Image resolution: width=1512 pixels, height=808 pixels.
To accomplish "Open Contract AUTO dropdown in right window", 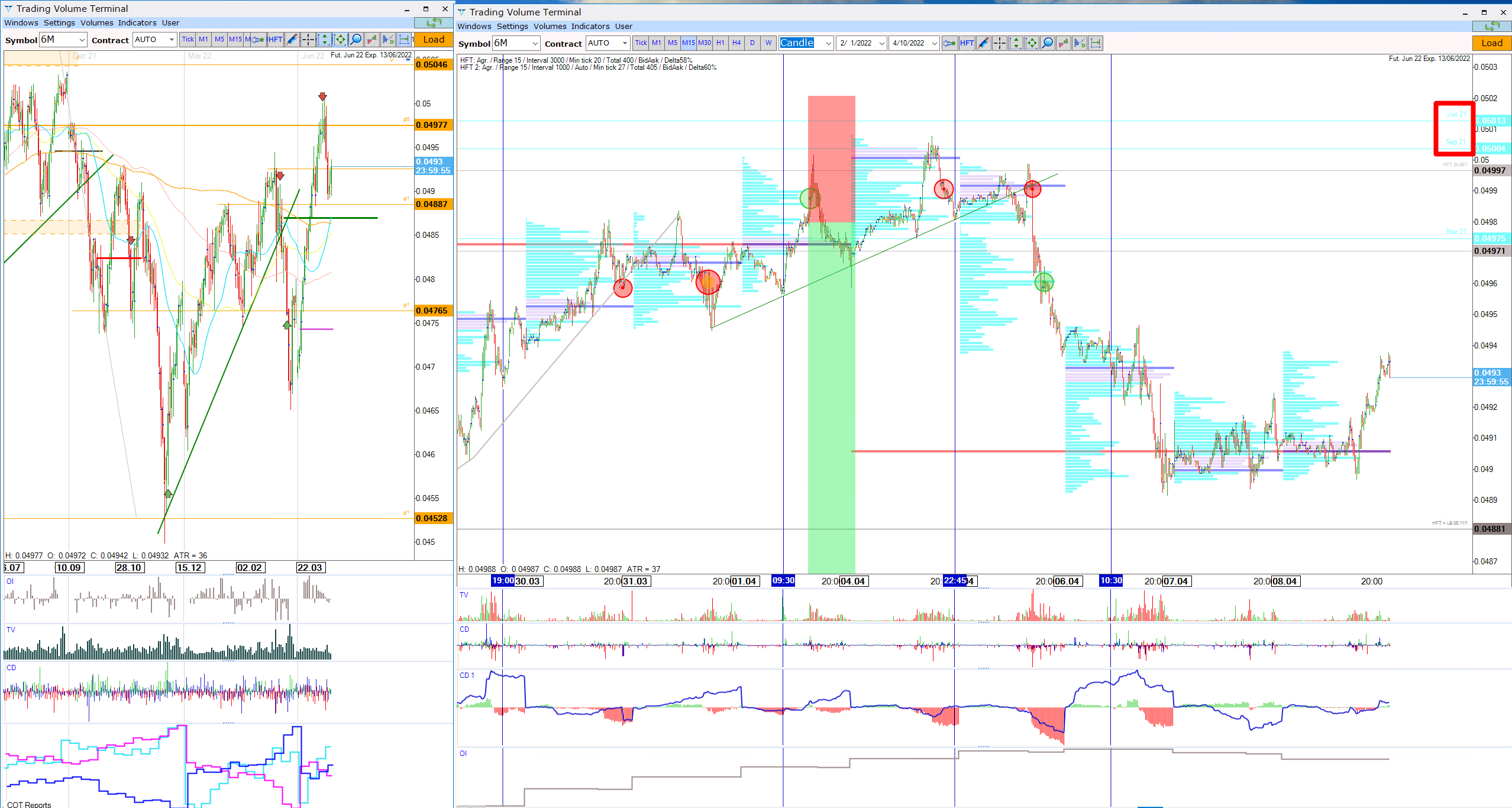I will click(608, 43).
